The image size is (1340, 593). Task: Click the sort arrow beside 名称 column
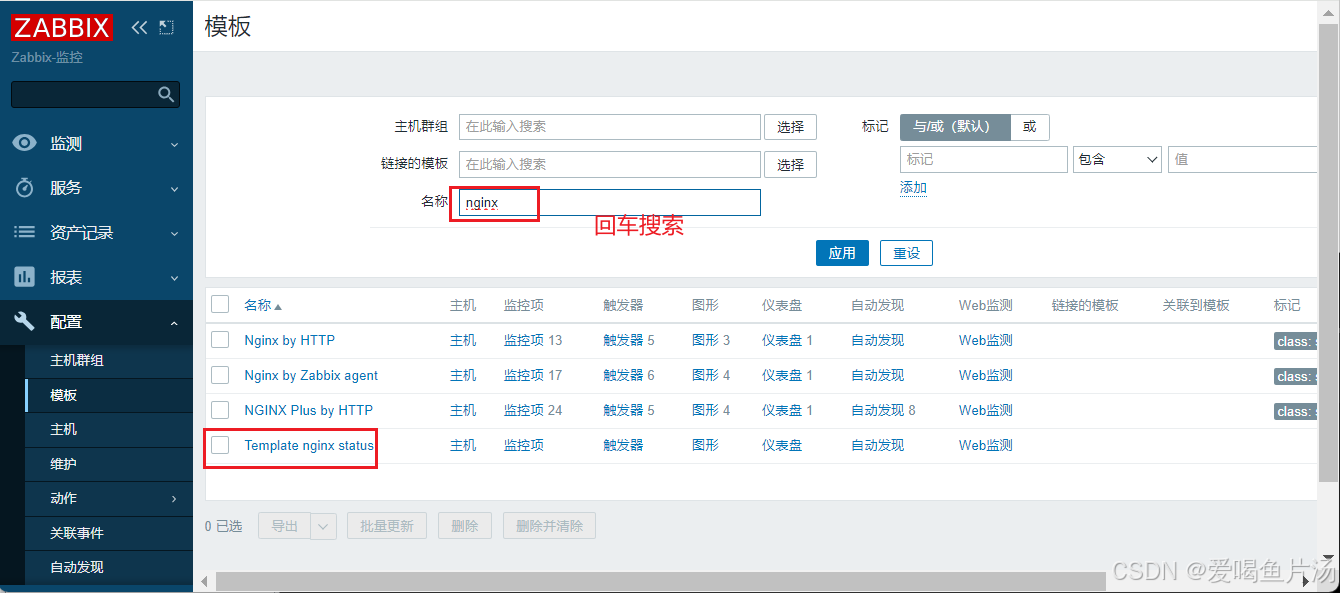[x=278, y=306]
